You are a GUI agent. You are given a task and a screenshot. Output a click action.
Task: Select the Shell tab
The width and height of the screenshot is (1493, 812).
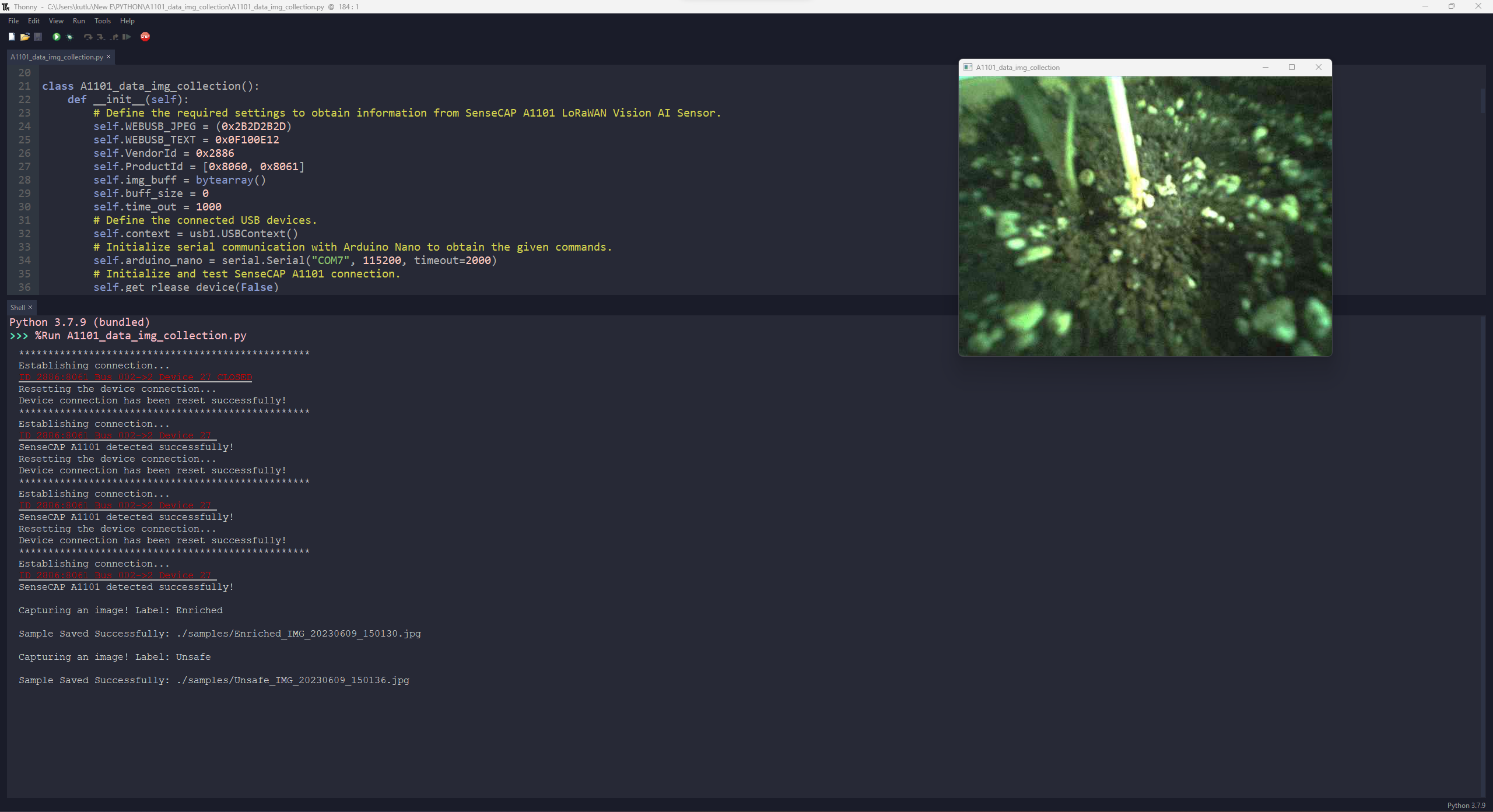[17, 307]
